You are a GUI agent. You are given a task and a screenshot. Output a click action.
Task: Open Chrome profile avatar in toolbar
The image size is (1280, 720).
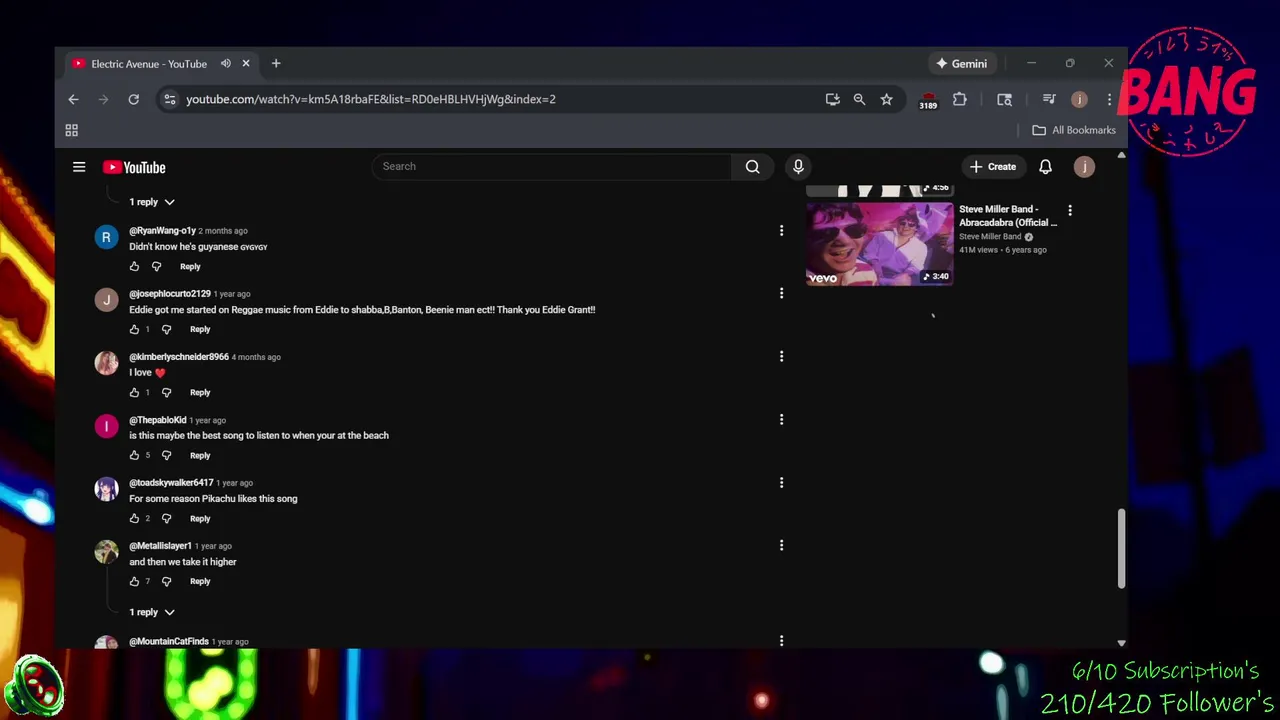click(x=1079, y=99)
